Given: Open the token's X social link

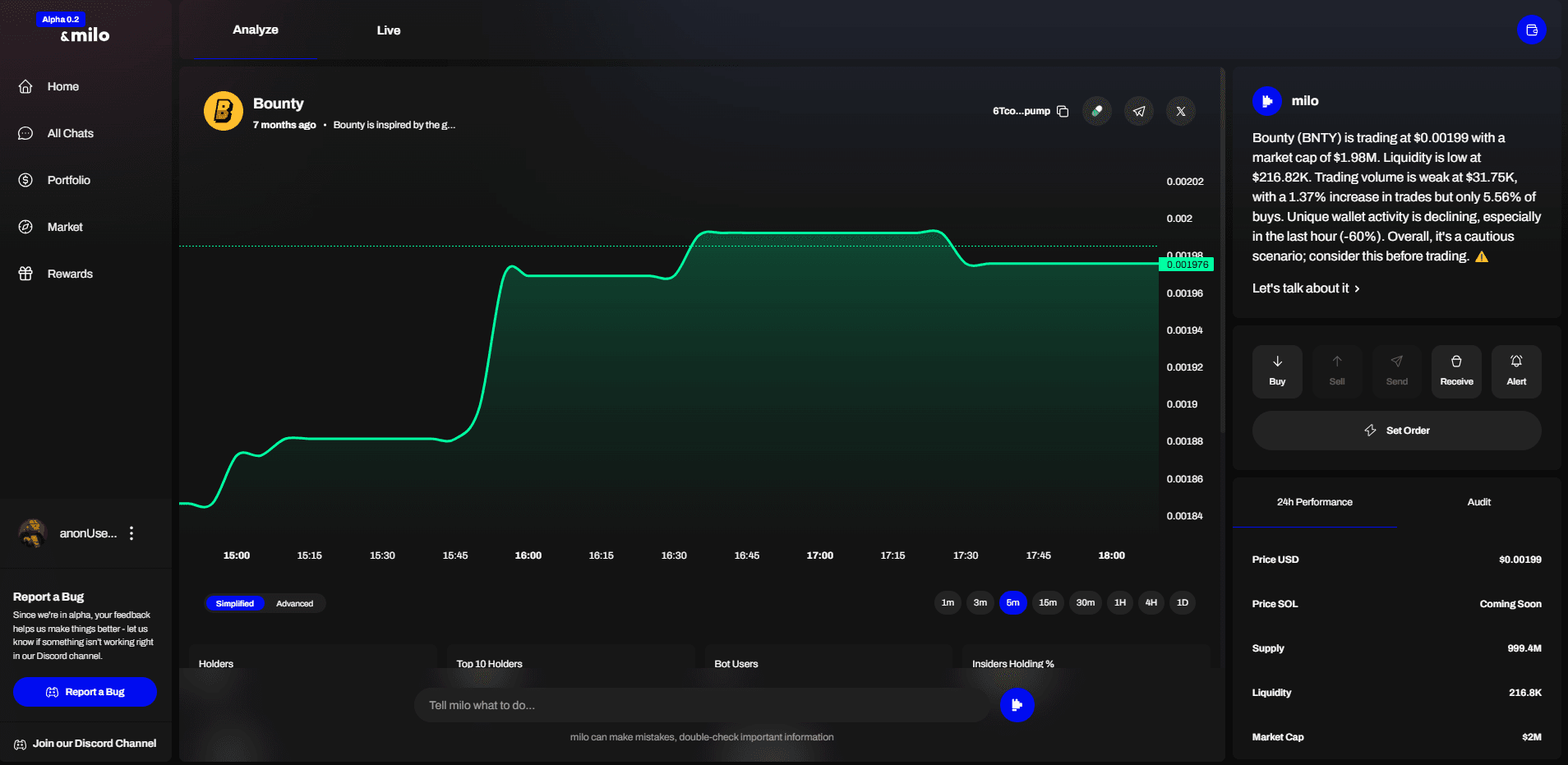Looking at the screenshot, I should [x=1181, y=111].
